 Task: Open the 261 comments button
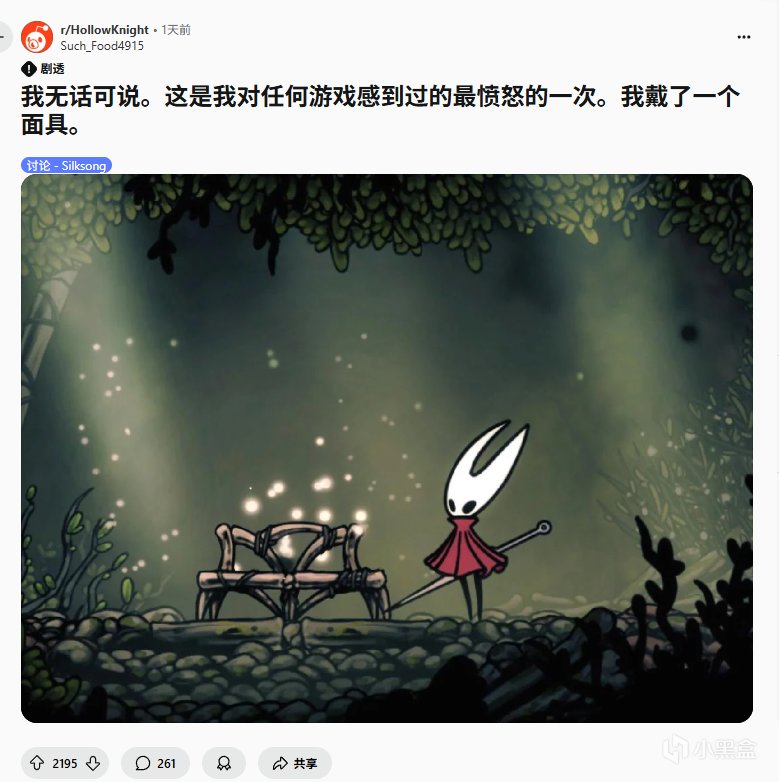[156, 763]
